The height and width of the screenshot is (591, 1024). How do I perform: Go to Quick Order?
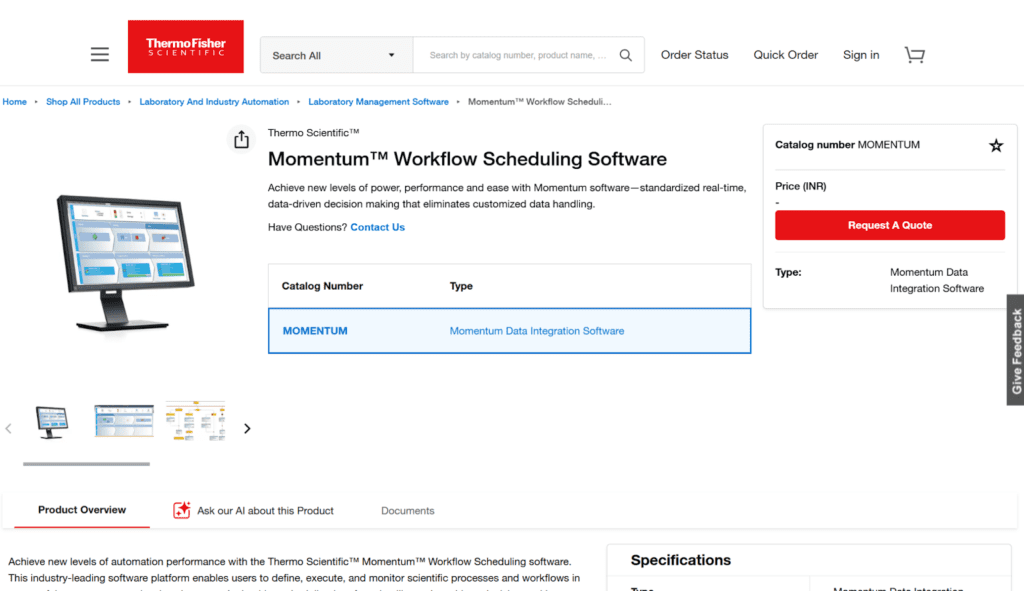coord(785,55)
